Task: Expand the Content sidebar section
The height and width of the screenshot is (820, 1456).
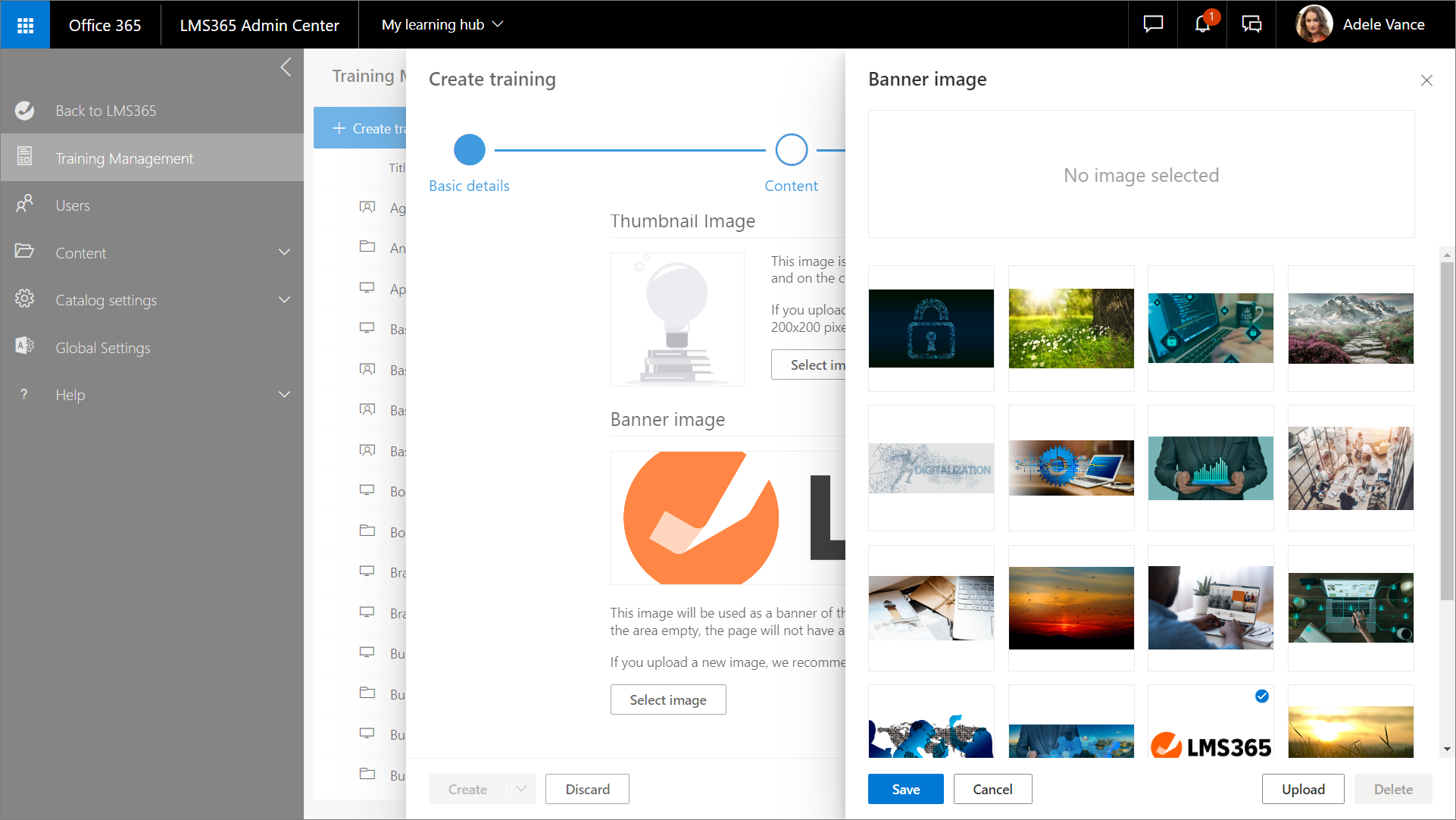Action: pyautogui.click(x=284, y=252)
